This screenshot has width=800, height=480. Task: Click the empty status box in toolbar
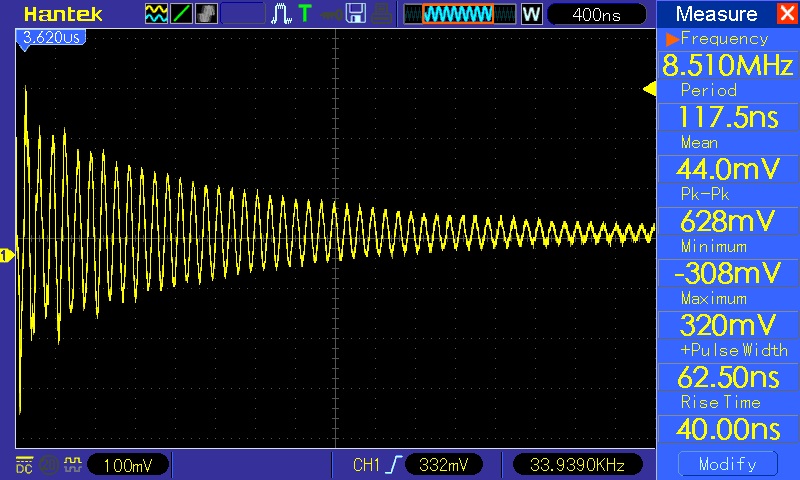[x=243, y=14]
